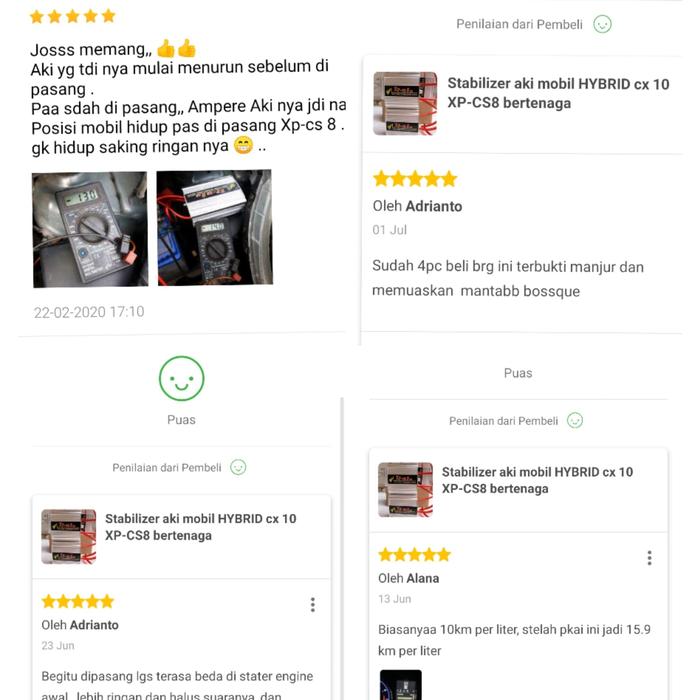Viewport: 700px width, 700px height.
Task: Open Stabilizer aki mobil title above Adrianto 01 Jul
Action: 558,93
